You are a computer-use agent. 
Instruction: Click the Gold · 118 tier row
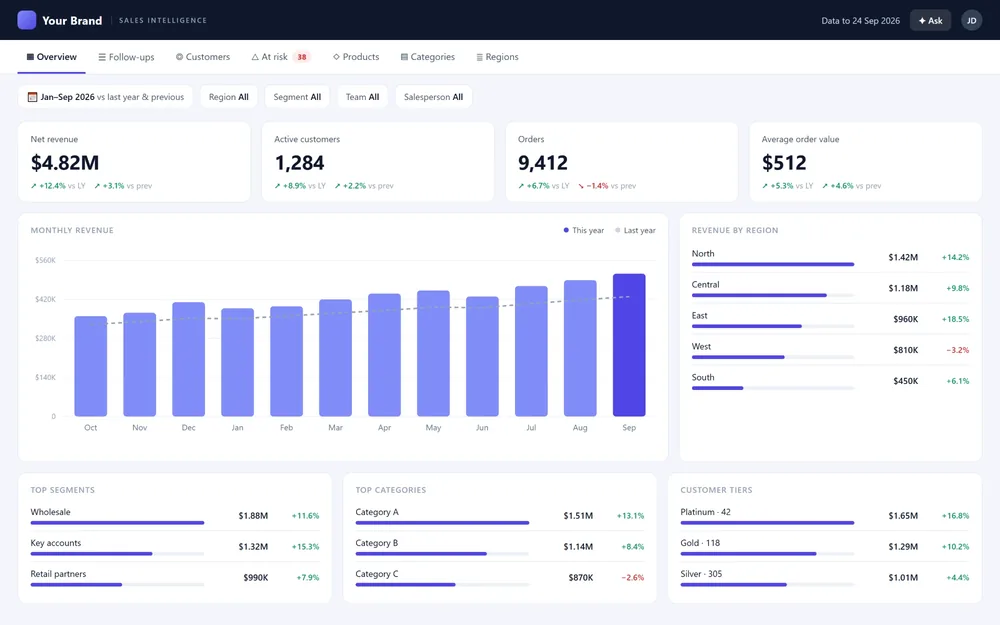[825, 547]
